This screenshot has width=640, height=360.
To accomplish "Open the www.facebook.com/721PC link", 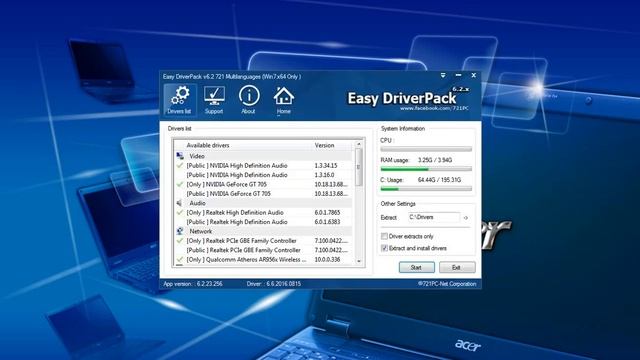I will point(434,109).
